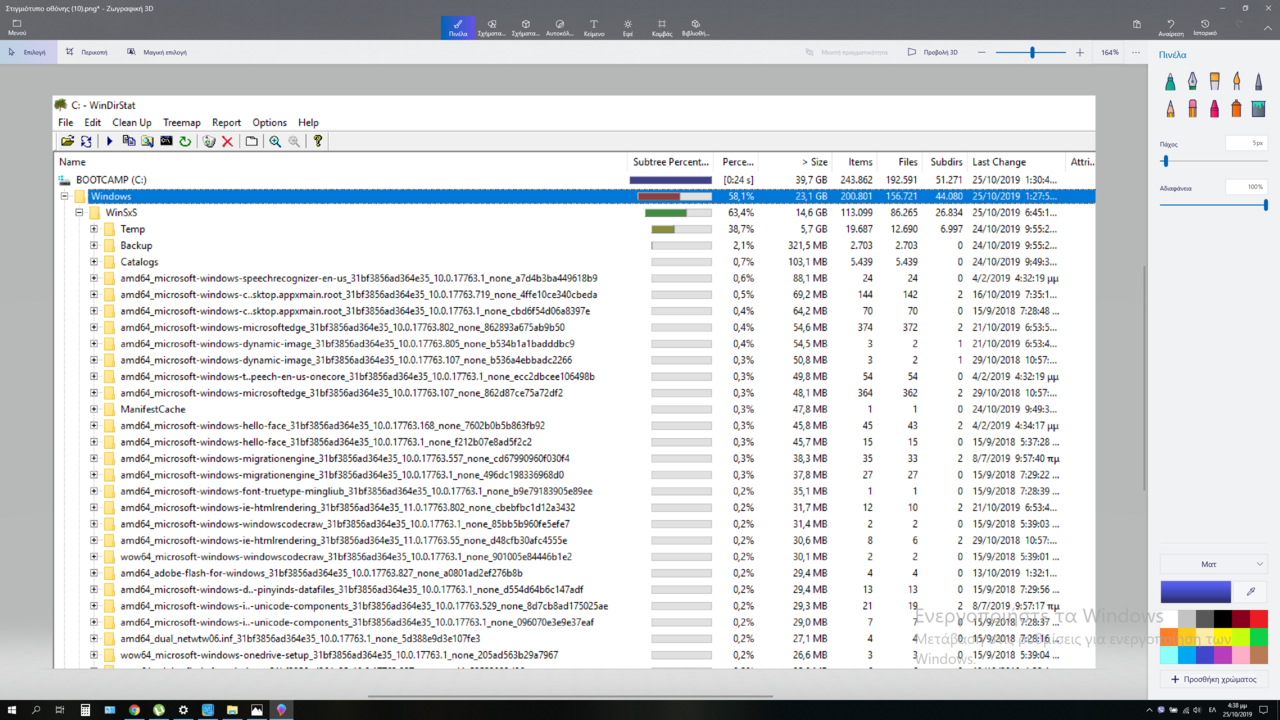1280x720 pixels.
Task: Select the Marker brush
Action: (1170, 81)
